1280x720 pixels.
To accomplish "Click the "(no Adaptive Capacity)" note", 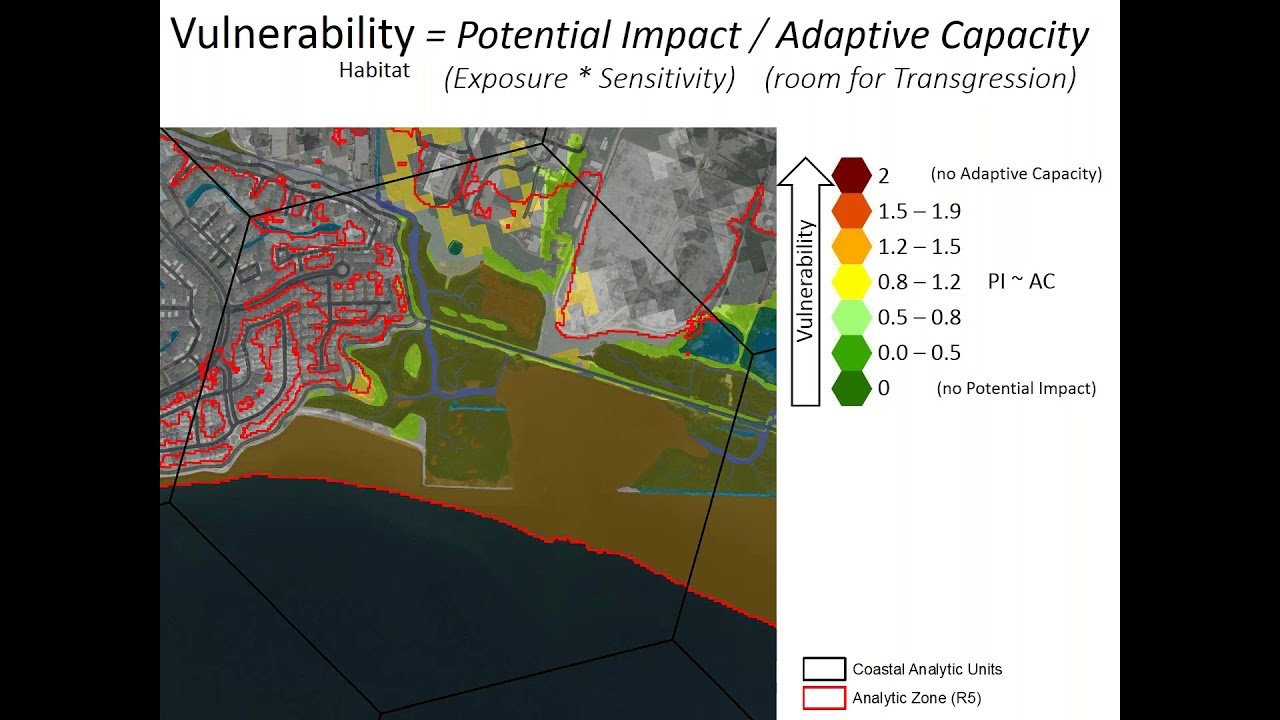I will (1016, 174).
